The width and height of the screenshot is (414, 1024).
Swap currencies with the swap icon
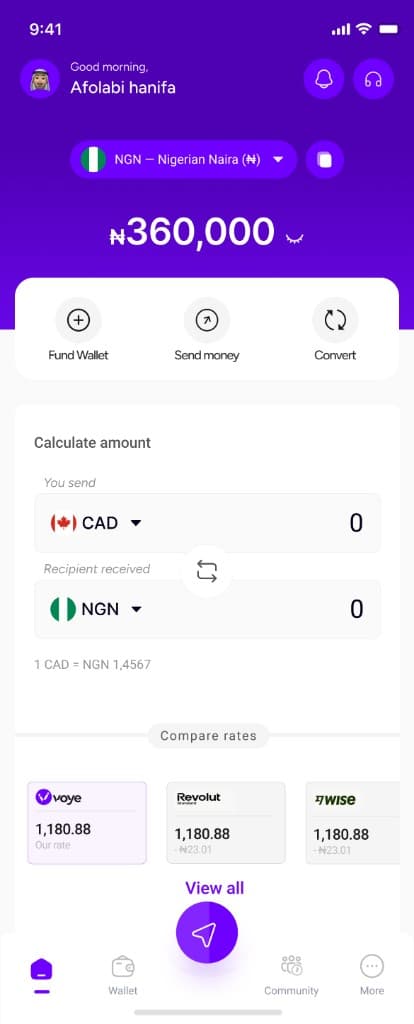206,571
